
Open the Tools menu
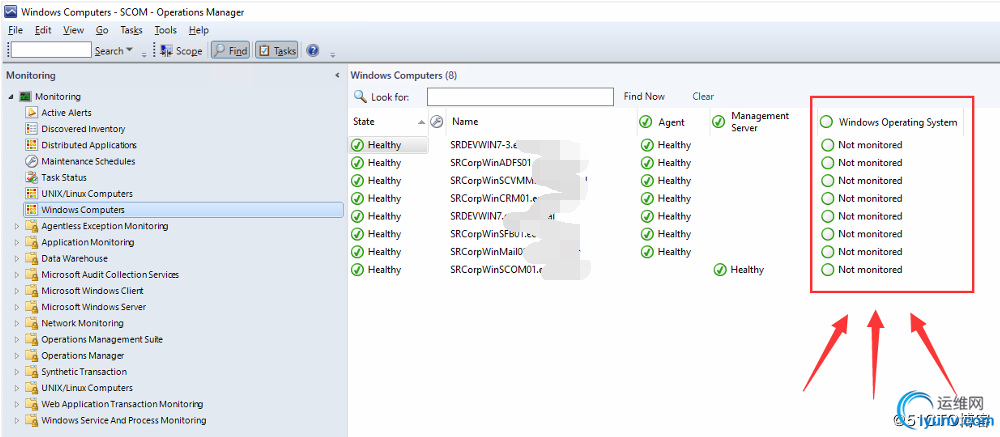click(x=165, y=30)
